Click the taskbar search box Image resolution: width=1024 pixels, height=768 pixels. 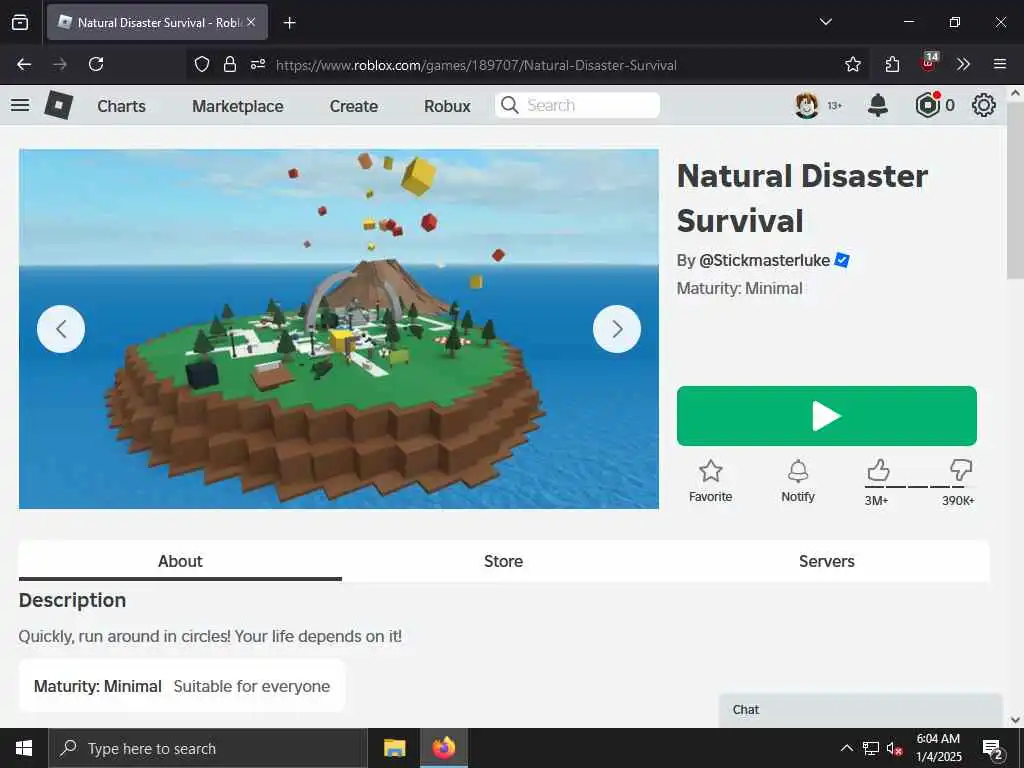[208, 748]
